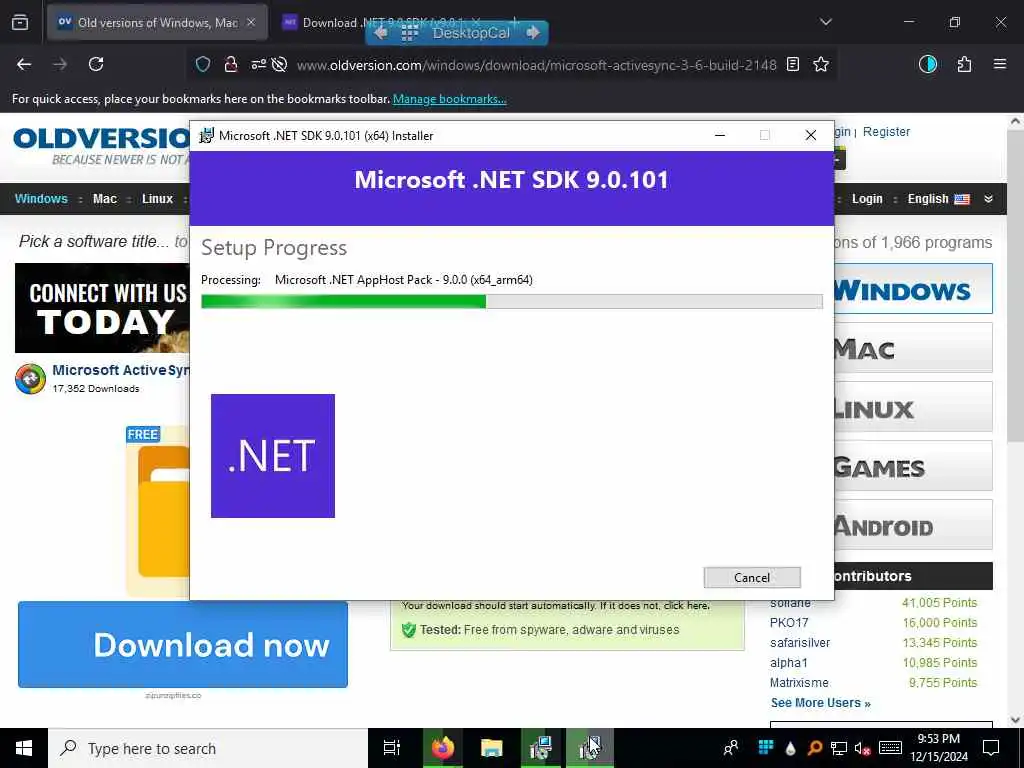
Task: Choose the English language selector
Action: coord(938,199)
